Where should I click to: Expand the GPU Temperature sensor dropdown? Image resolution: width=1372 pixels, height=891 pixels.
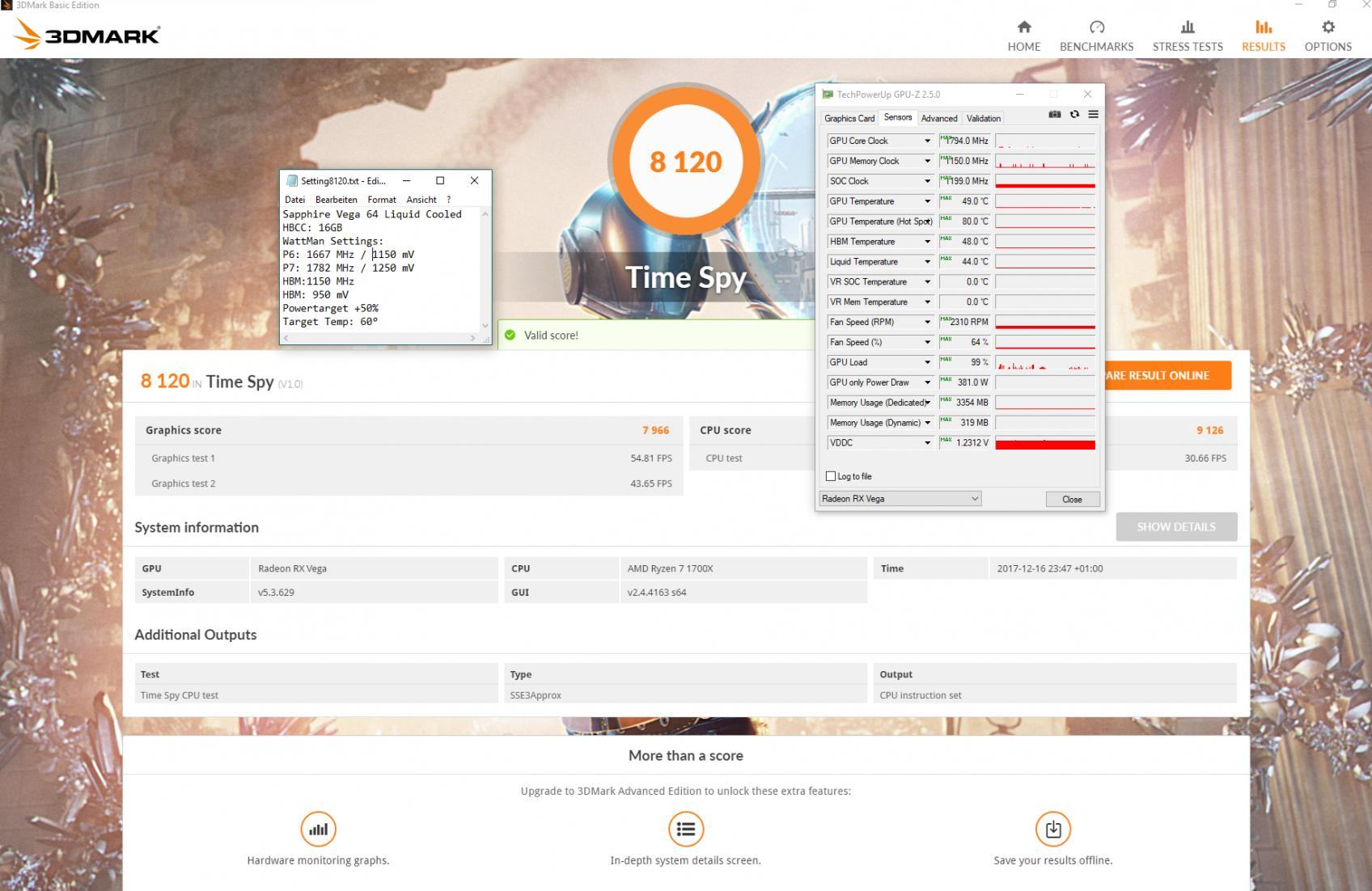927,201
